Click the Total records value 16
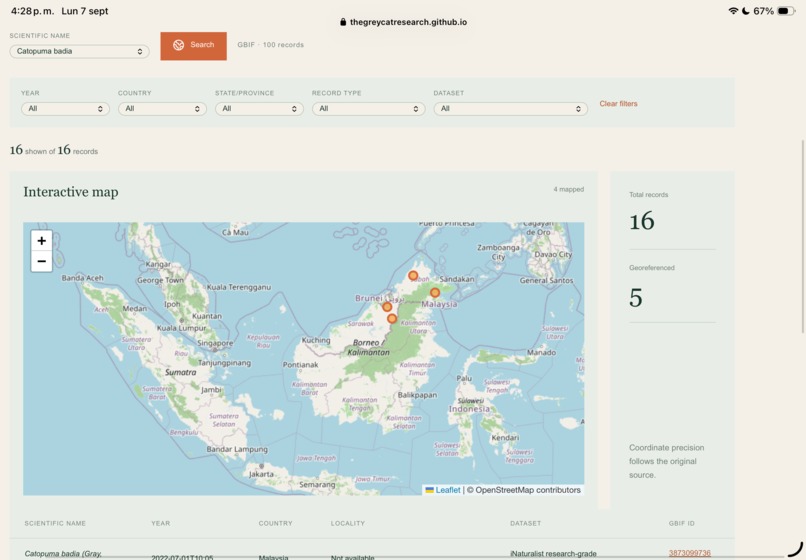806x560 pixels. point(642,221)
